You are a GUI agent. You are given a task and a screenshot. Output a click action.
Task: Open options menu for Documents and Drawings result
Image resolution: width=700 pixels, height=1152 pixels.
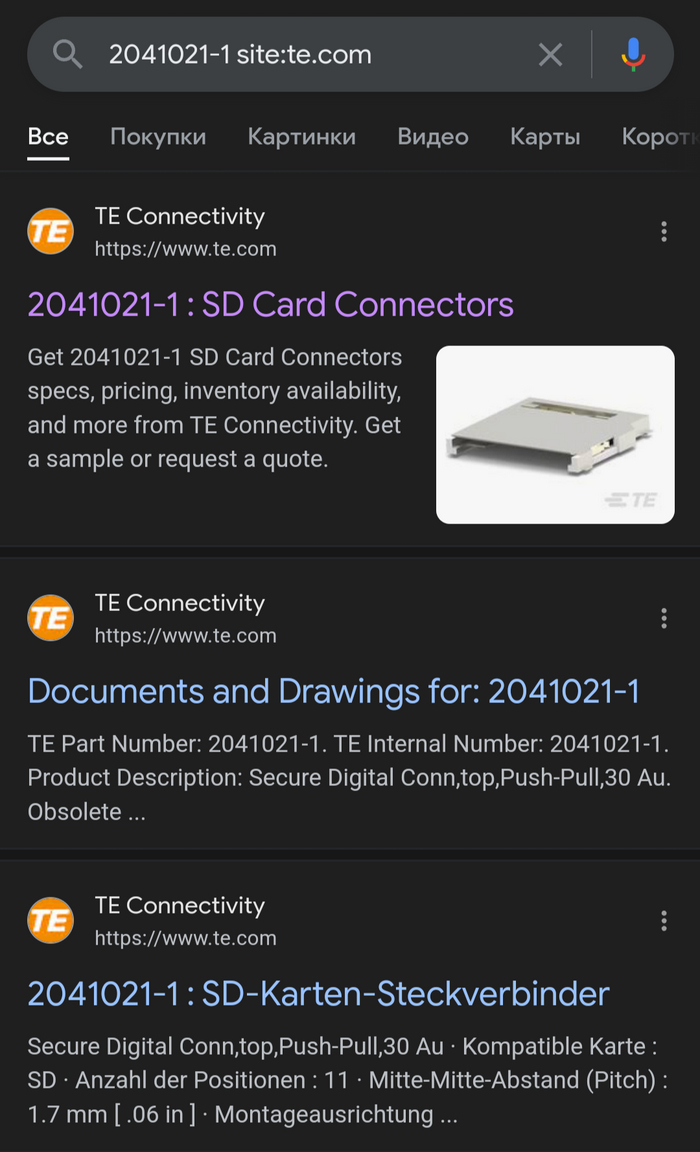pyautogui.click(x=663, y=619)
